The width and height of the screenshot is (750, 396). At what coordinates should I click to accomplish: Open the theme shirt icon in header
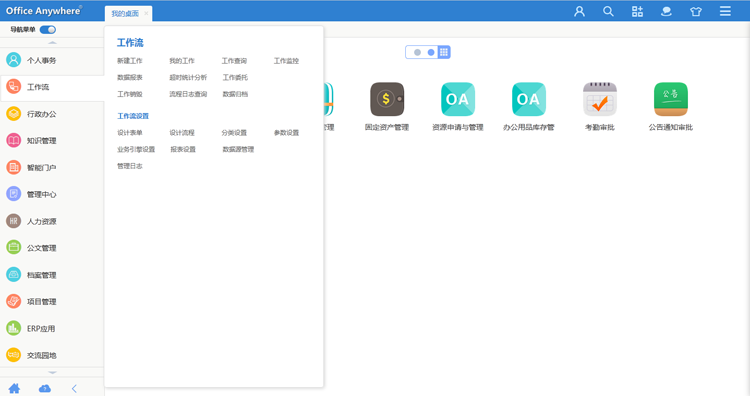click(x=696, y=11)
